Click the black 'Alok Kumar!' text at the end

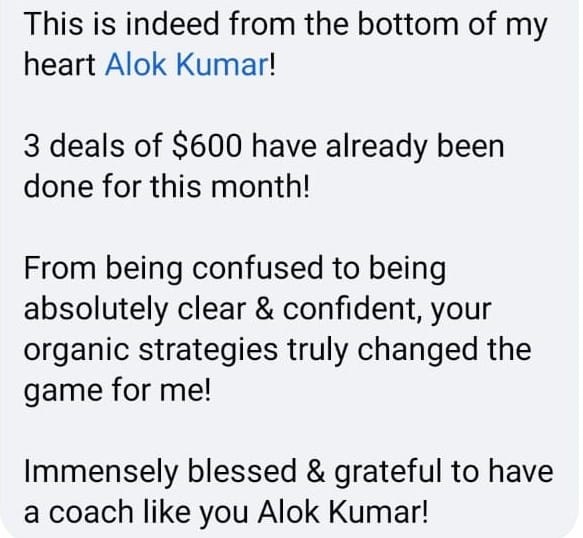pyautogui.click(x=342, y=512)
